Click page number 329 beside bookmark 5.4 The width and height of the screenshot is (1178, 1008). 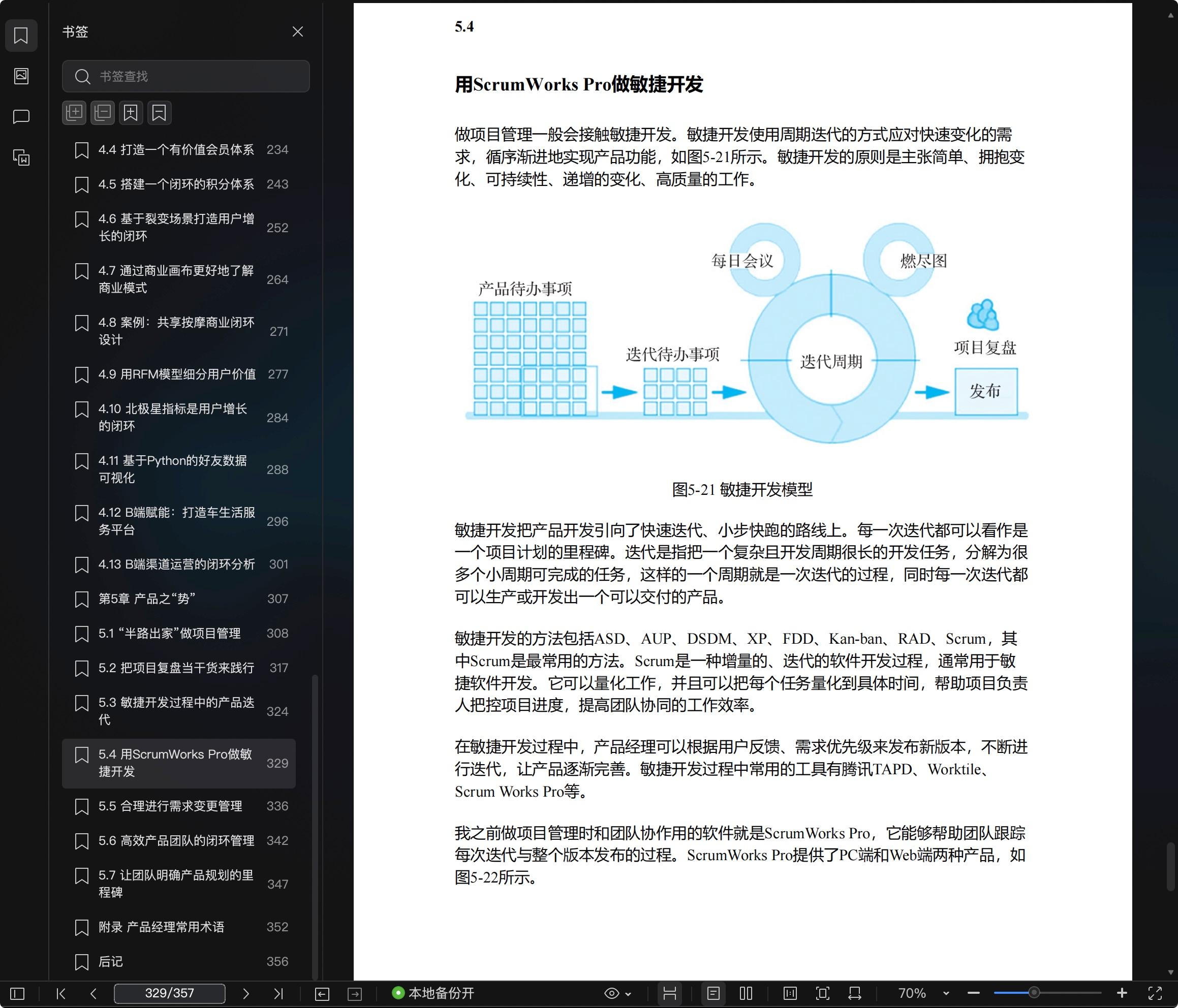pyautogui.click(x=277, y=763)
